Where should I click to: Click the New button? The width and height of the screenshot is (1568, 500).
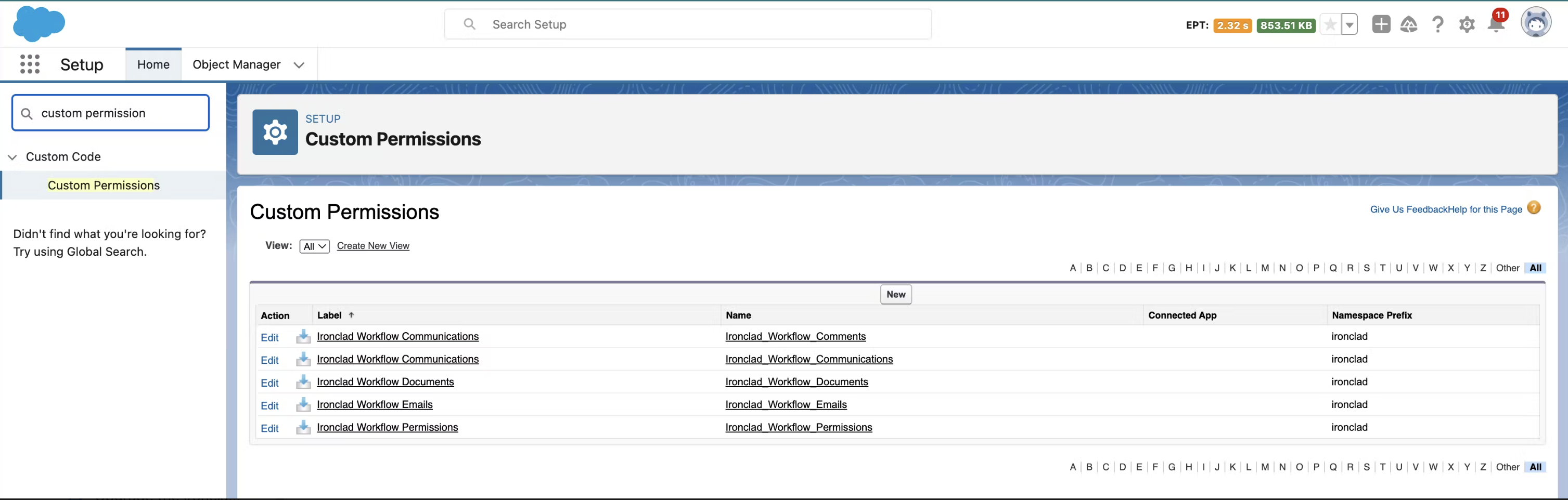point(896,294)
